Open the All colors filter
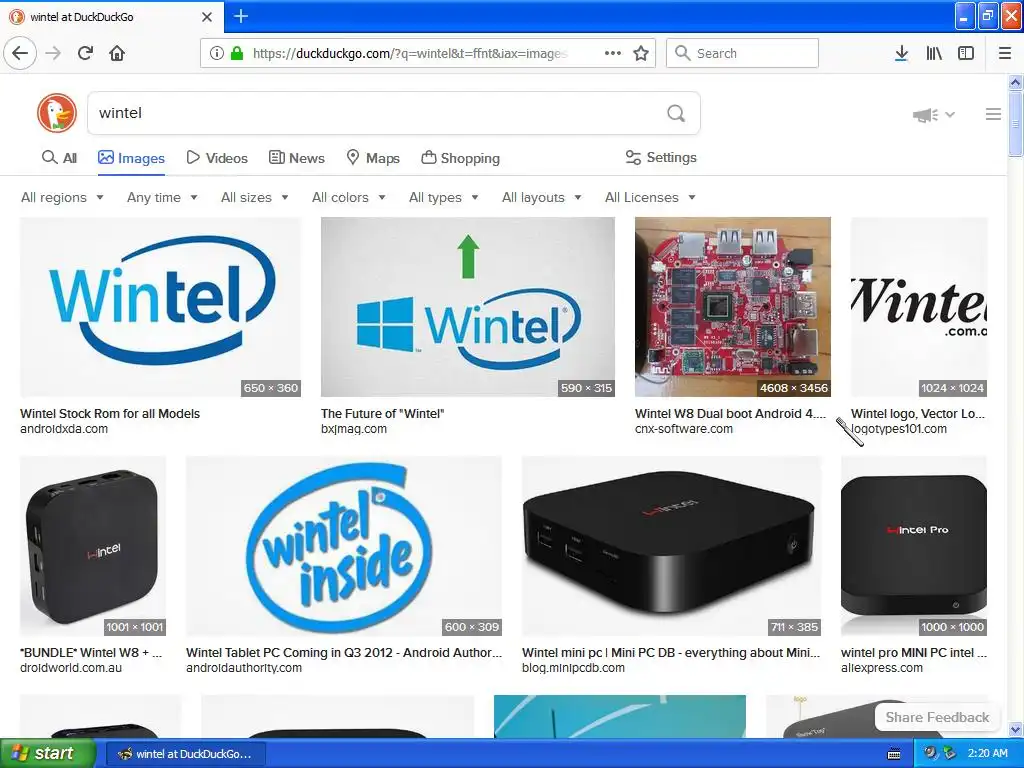 click(x=349, y=197)
